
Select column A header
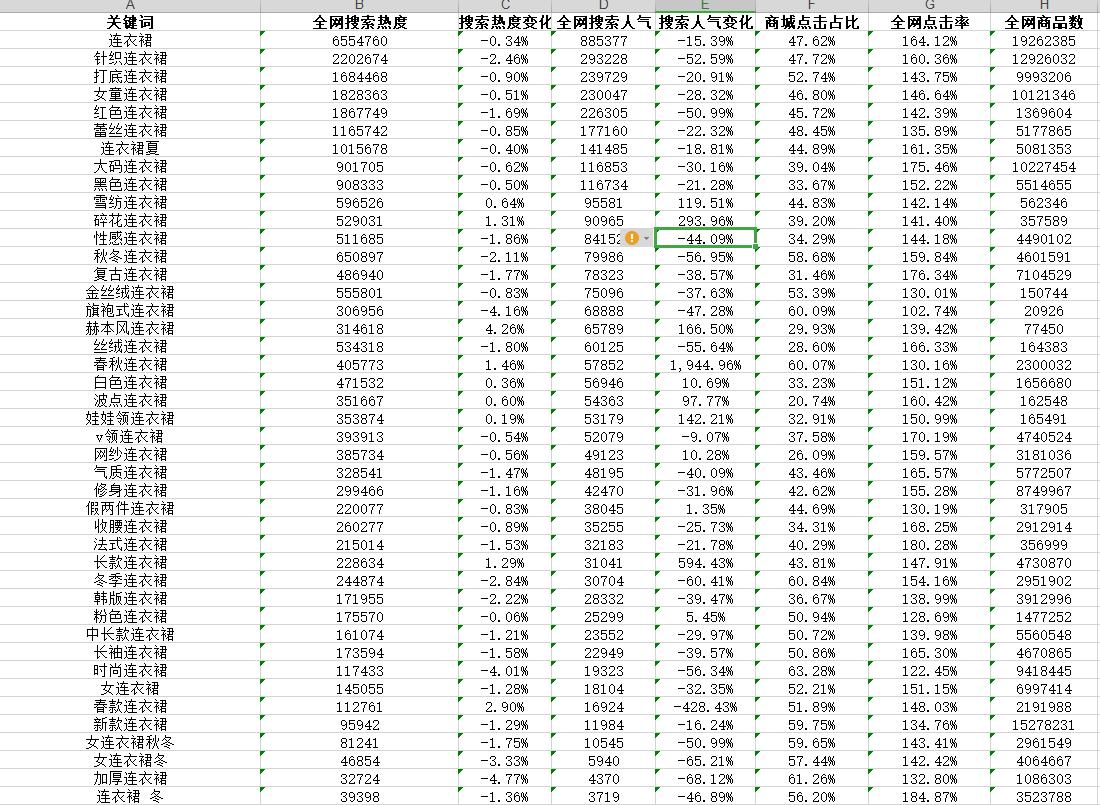click(x=130, y=6)
